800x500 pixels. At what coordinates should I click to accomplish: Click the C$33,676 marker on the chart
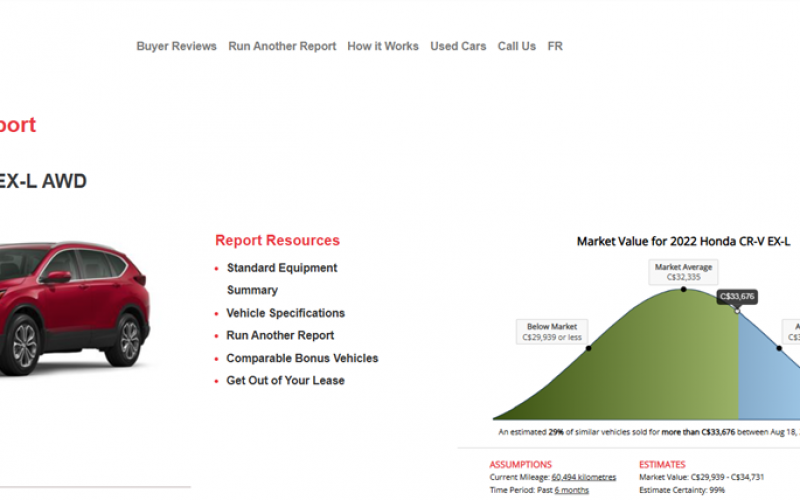[737, 296]
